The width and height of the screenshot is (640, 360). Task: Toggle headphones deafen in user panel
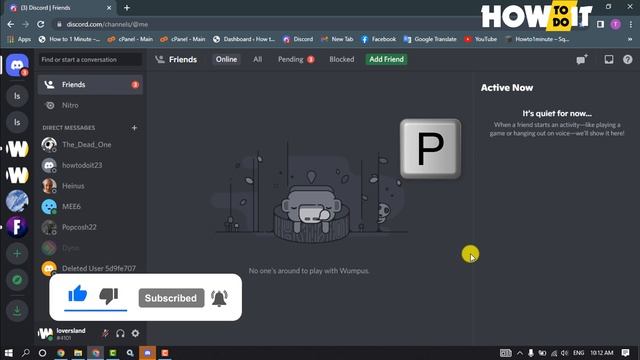coord(120,333)
